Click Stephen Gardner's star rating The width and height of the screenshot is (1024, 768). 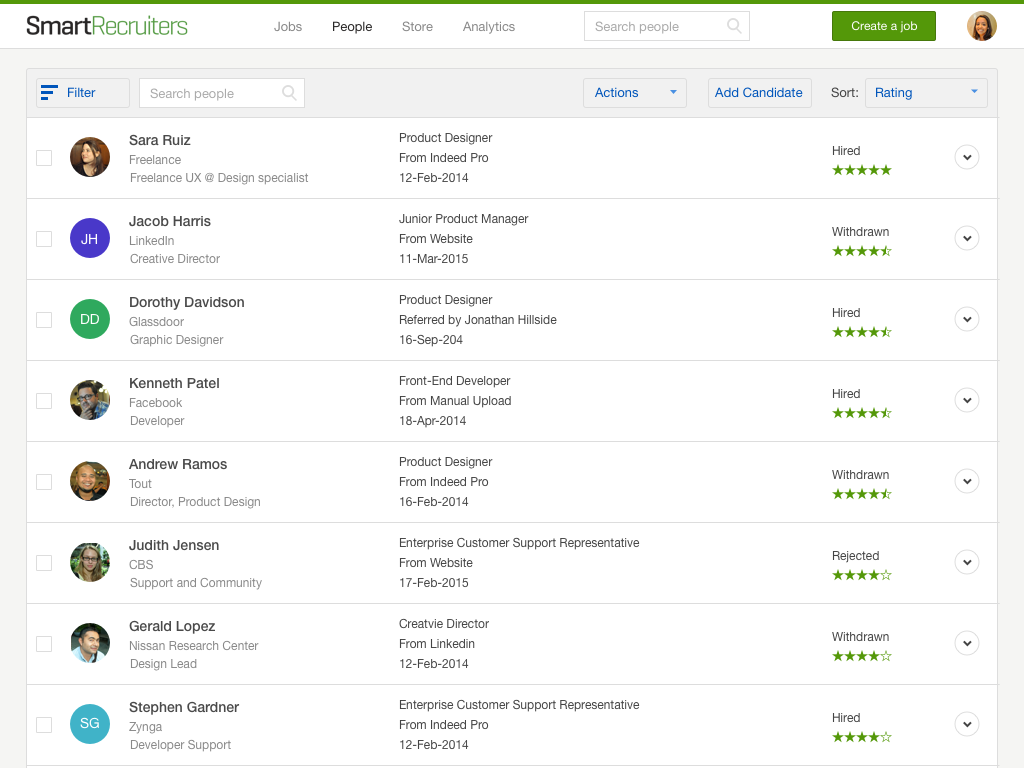[x=861, y=737]
